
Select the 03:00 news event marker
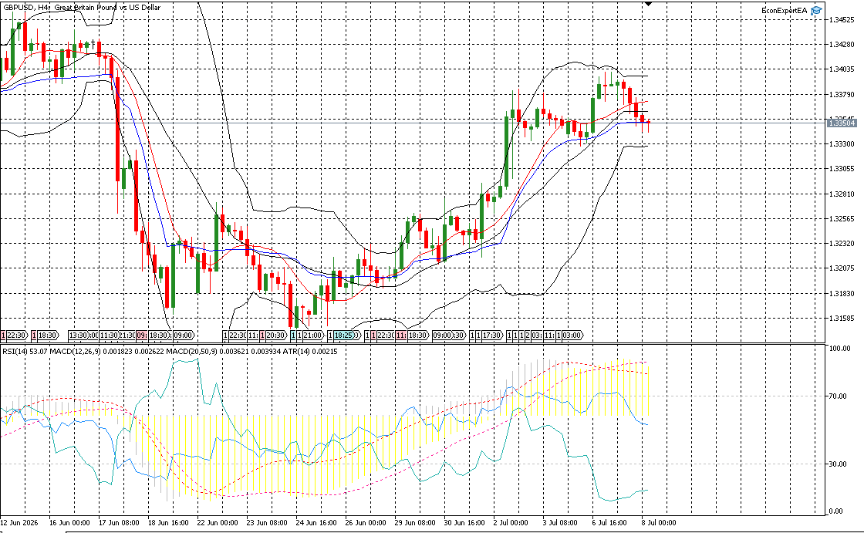(x=572, y=335)
